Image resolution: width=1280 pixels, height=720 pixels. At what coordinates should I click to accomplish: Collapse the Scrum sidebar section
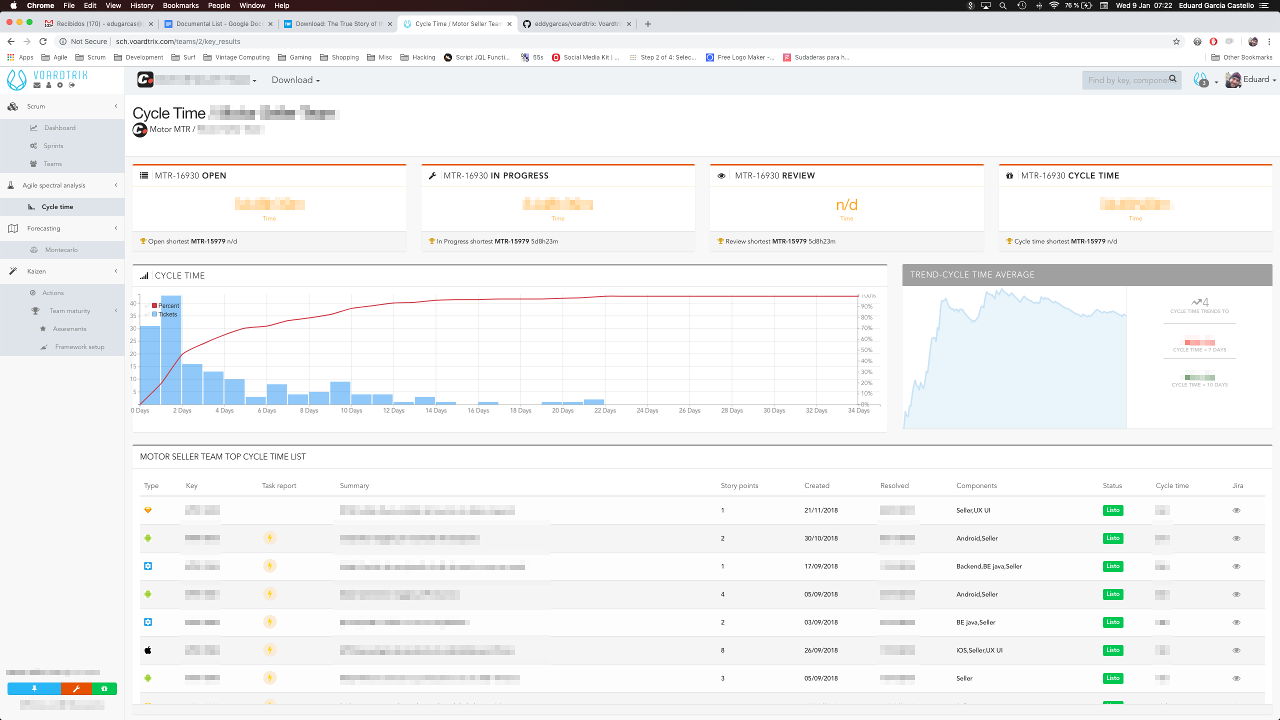[x=115, y=106]
